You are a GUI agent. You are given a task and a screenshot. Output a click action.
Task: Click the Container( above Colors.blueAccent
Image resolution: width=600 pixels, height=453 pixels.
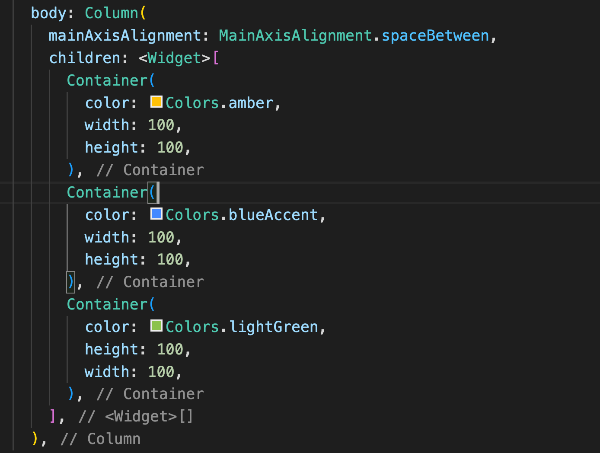tap(111, 192)
